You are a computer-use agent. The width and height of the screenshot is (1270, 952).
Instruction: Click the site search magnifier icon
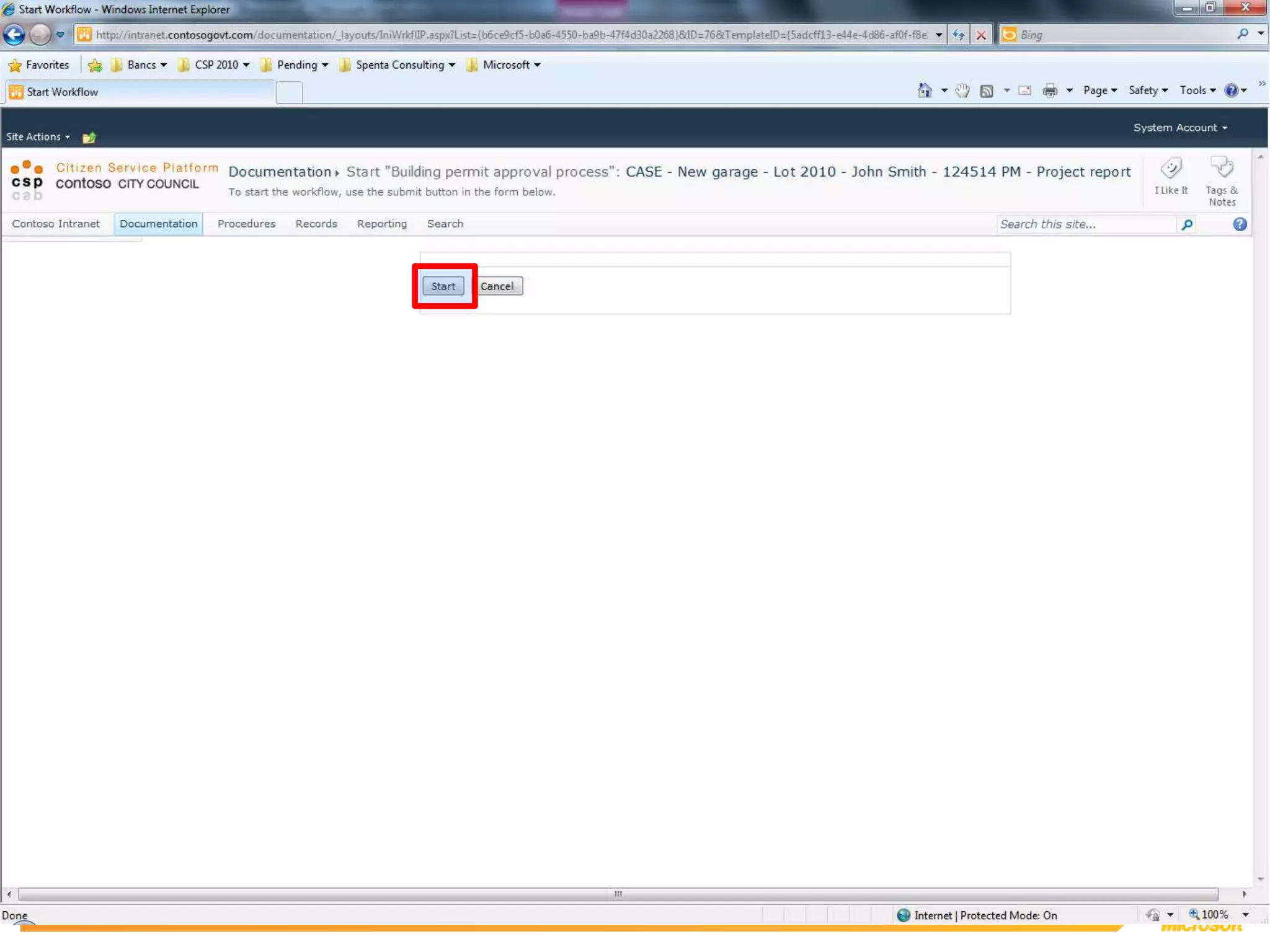(x=1187, y=224)
